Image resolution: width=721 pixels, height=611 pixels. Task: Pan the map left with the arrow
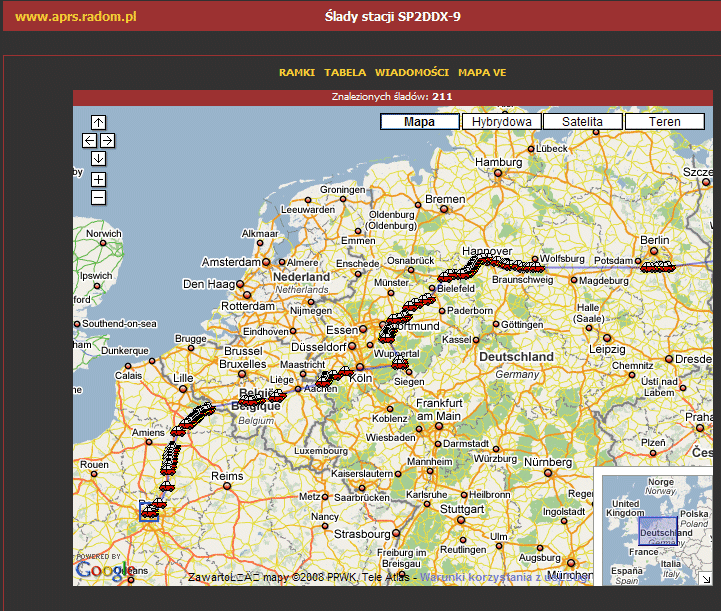[x=89, y=140]
